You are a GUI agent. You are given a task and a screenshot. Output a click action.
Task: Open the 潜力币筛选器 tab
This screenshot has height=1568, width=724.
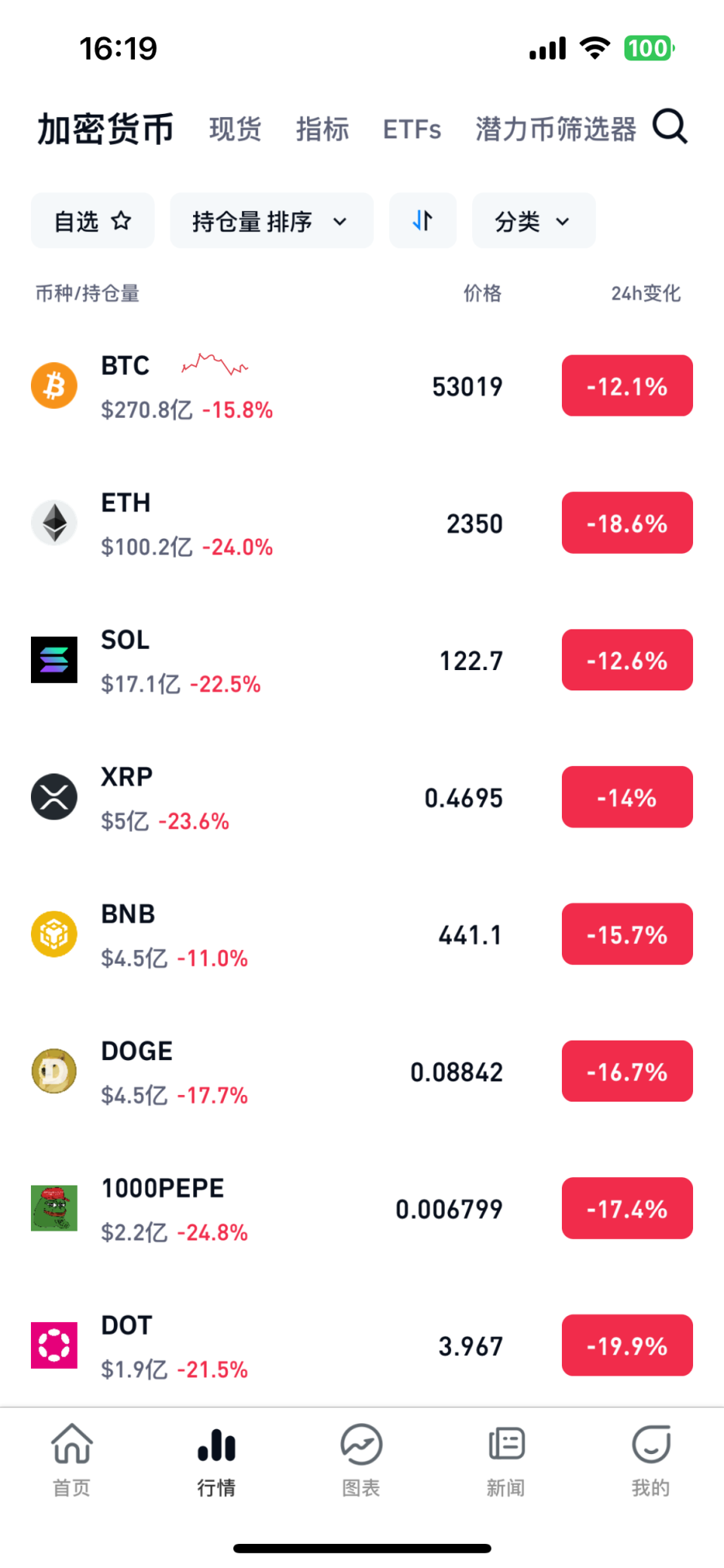click(x=556, y=129)
